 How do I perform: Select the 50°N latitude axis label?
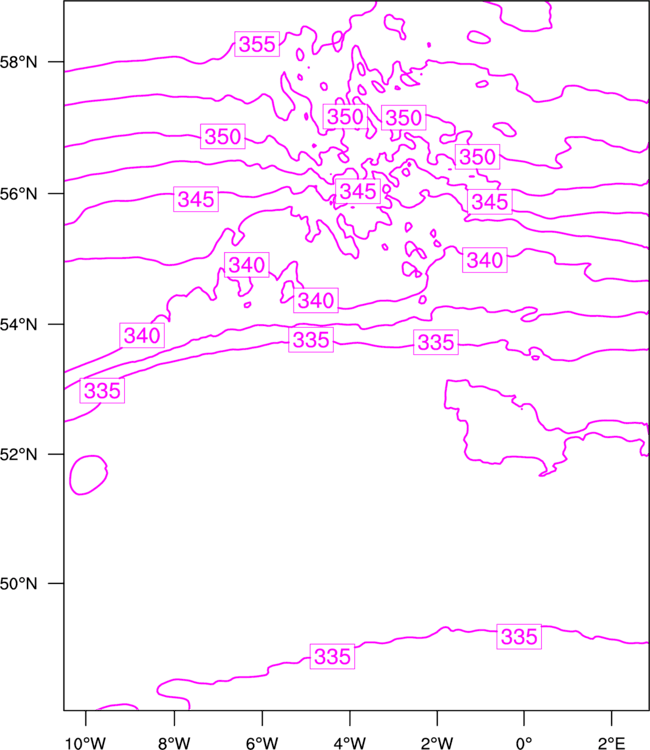[x=18, y=584]
